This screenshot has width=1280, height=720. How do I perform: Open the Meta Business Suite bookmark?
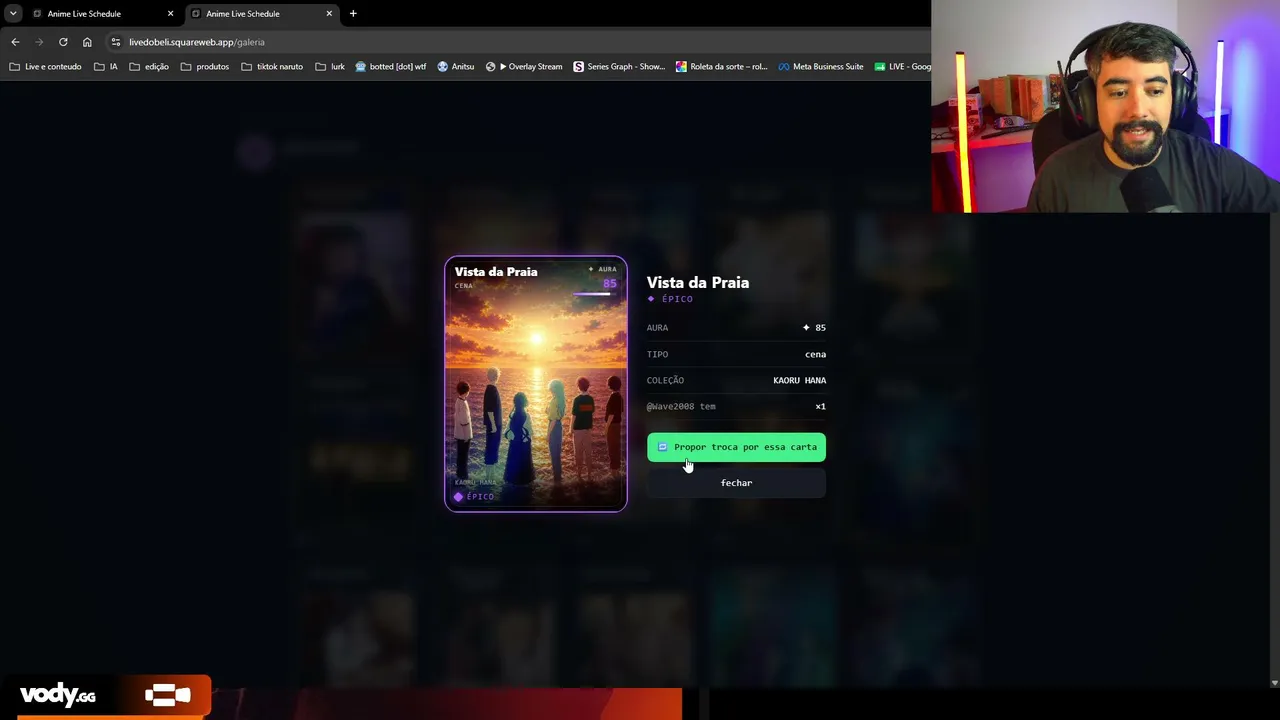point(821,67)
